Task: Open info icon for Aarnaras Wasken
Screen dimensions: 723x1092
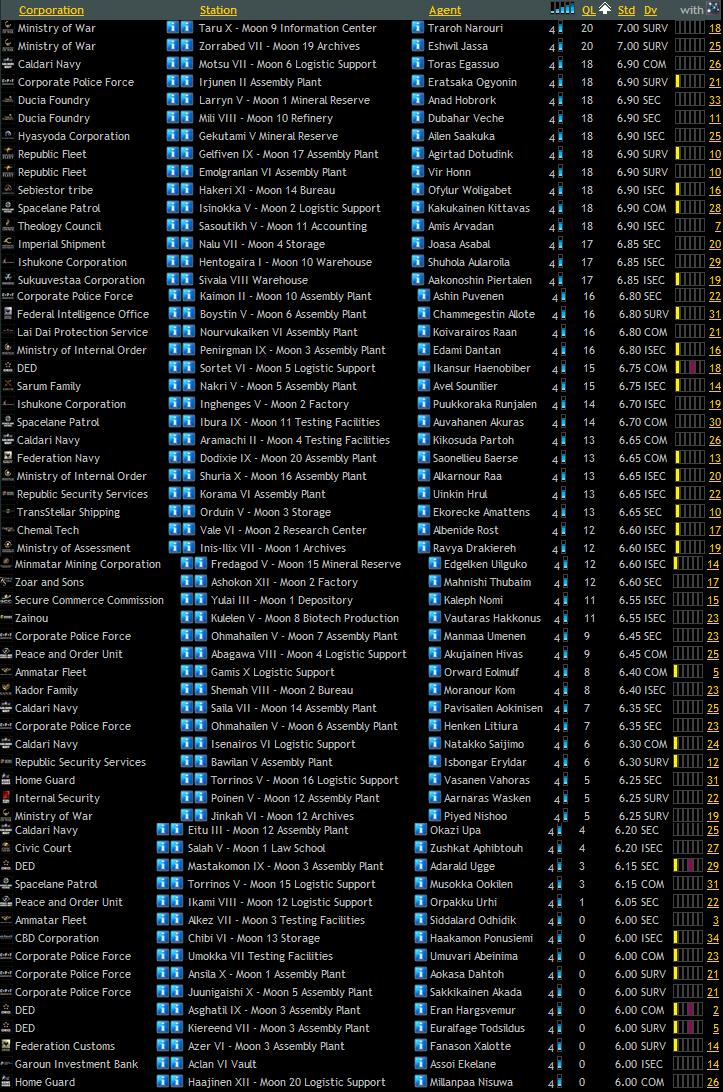Action: pos(434,798)
